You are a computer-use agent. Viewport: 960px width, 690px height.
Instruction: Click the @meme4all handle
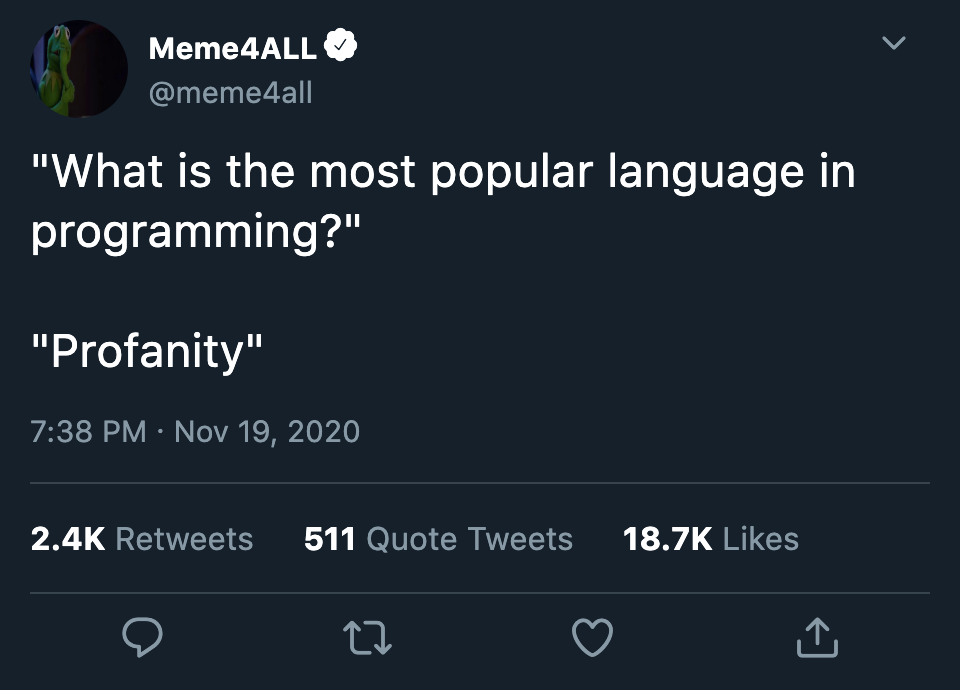click(230, 93)
